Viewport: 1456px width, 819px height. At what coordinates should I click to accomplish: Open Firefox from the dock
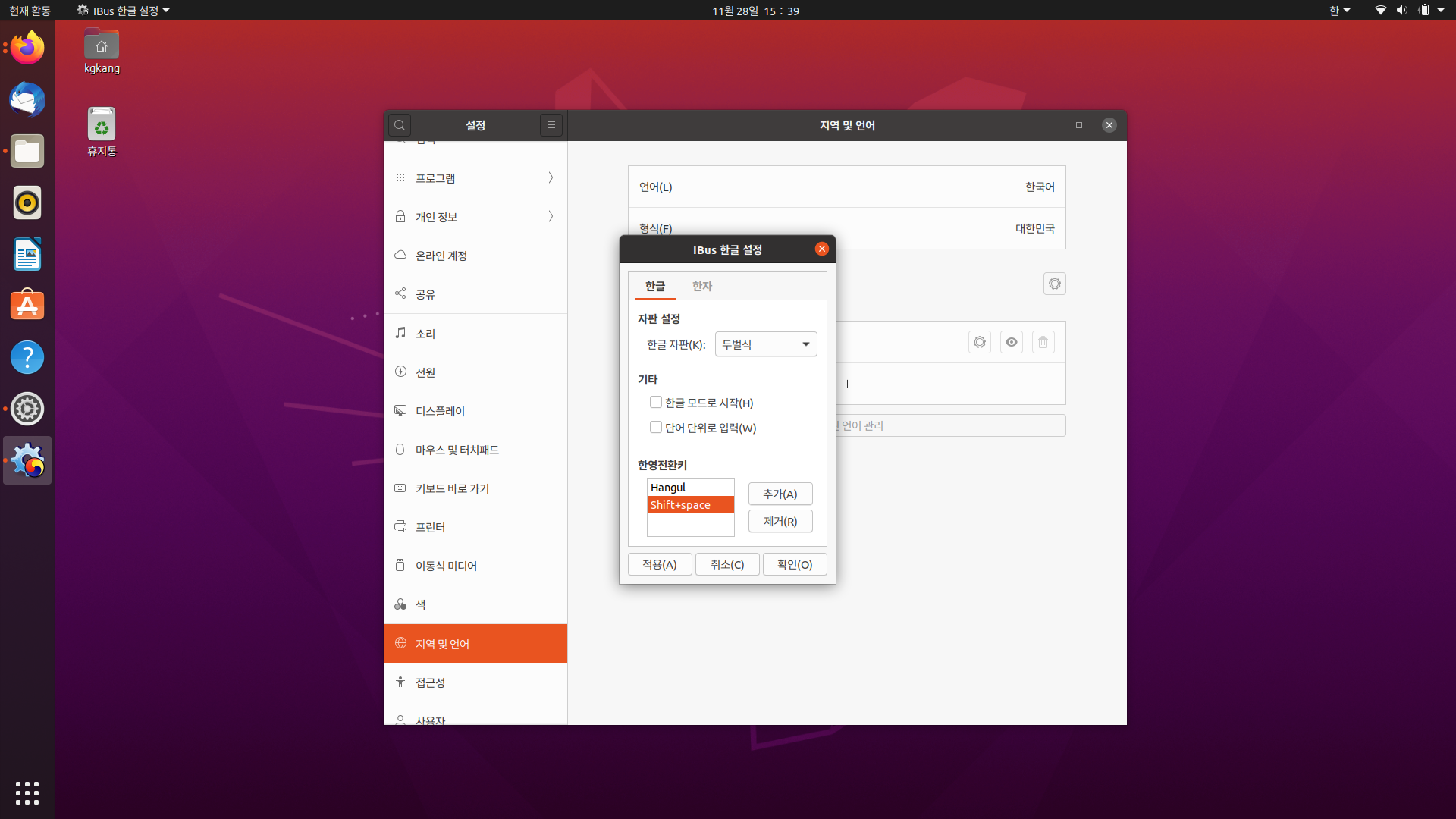coord(27,49)
